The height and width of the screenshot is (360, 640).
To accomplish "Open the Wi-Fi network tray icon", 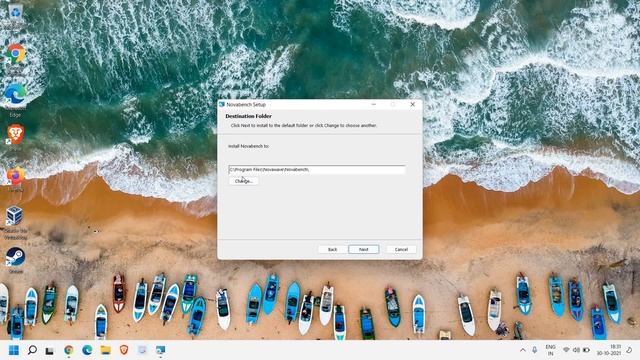I will (566, 350).
